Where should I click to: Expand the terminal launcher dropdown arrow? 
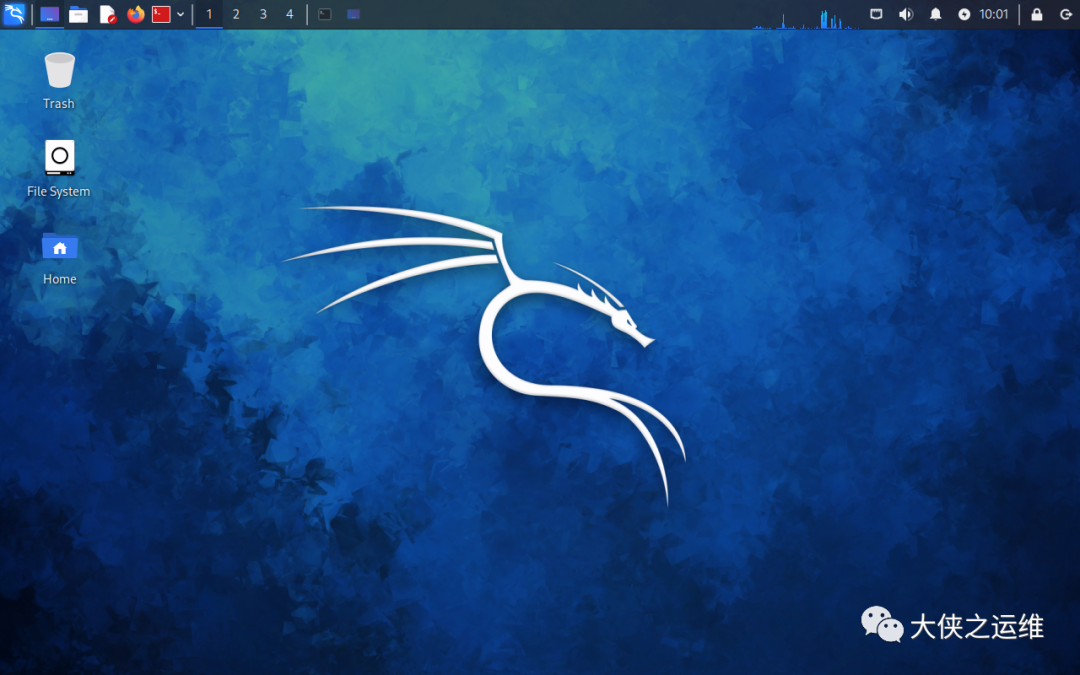[180, 14]
